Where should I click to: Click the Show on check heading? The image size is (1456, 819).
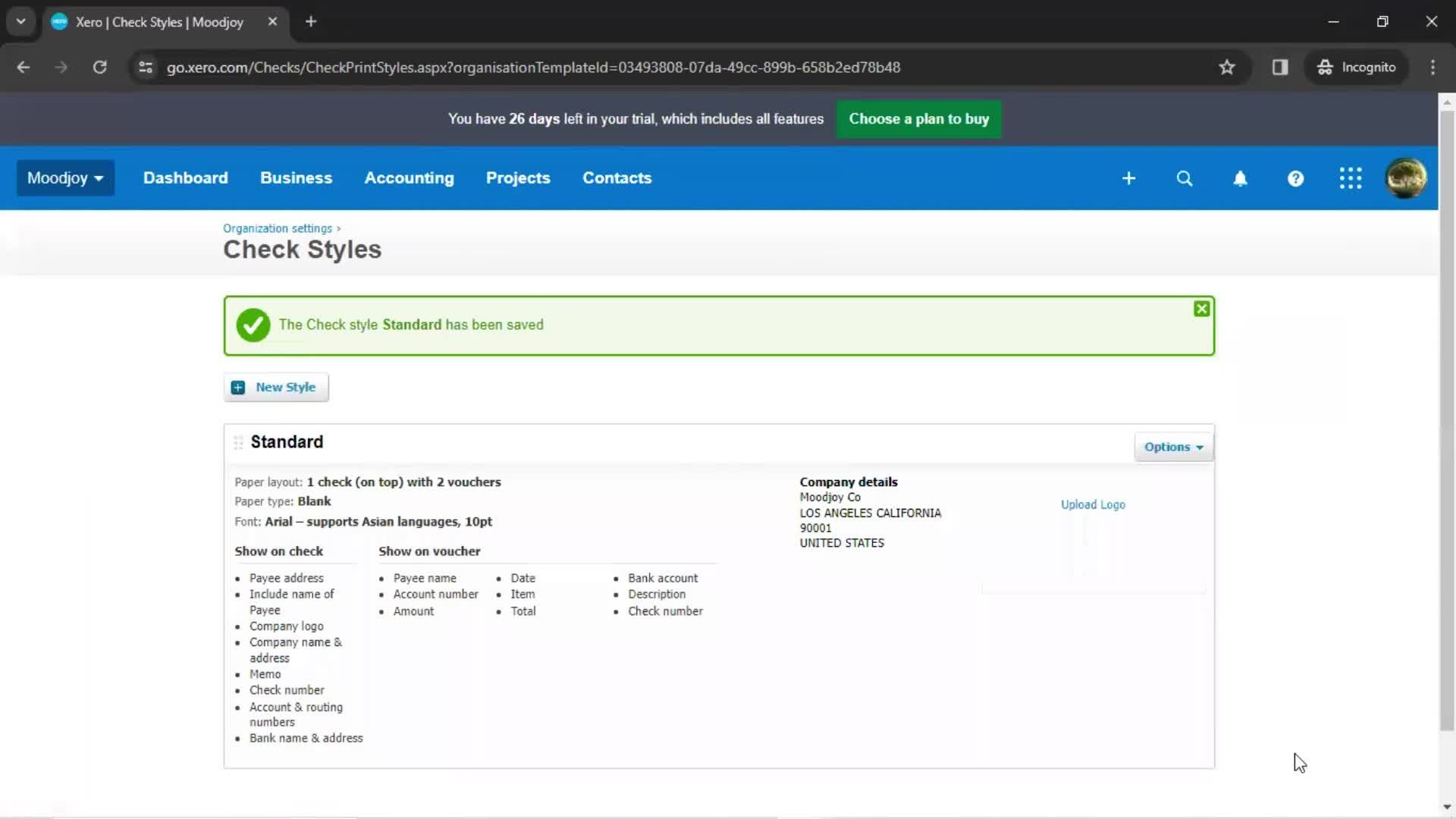(278, 551)
